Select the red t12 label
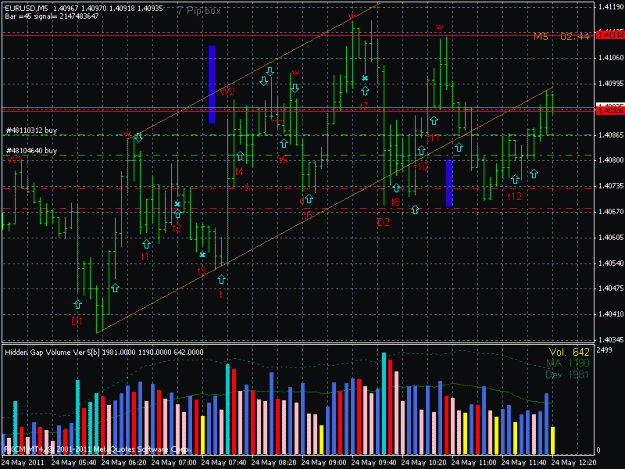 [x=515, y=196]
